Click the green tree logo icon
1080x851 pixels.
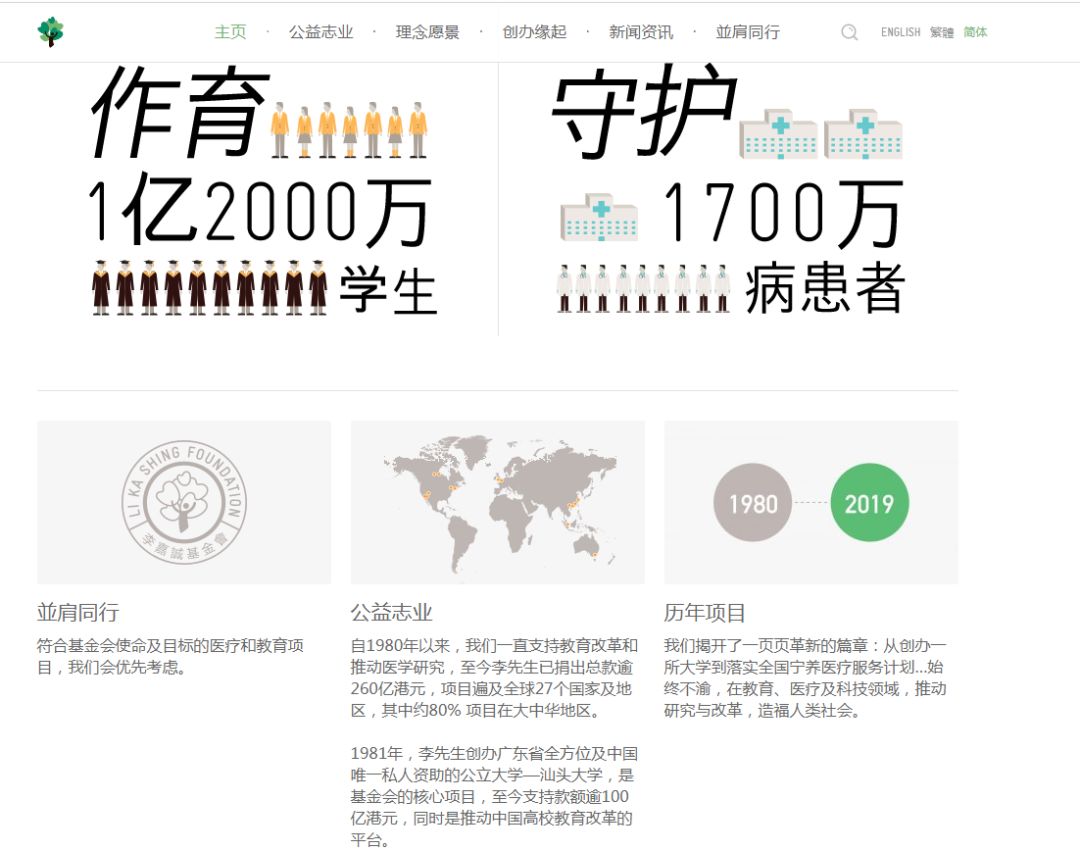coord(50,32)
